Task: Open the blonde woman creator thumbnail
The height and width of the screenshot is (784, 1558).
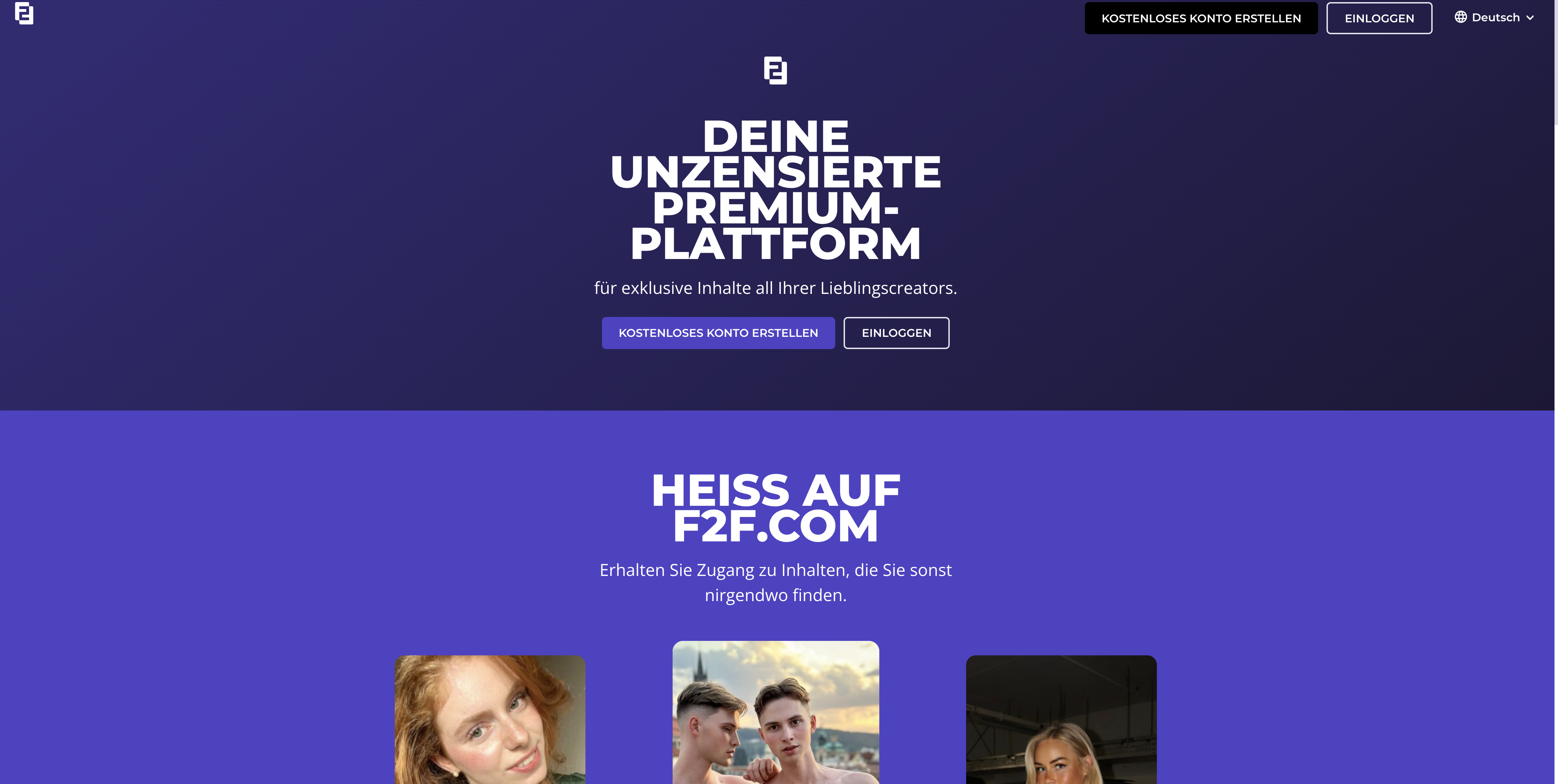Action: point(1061,719)
